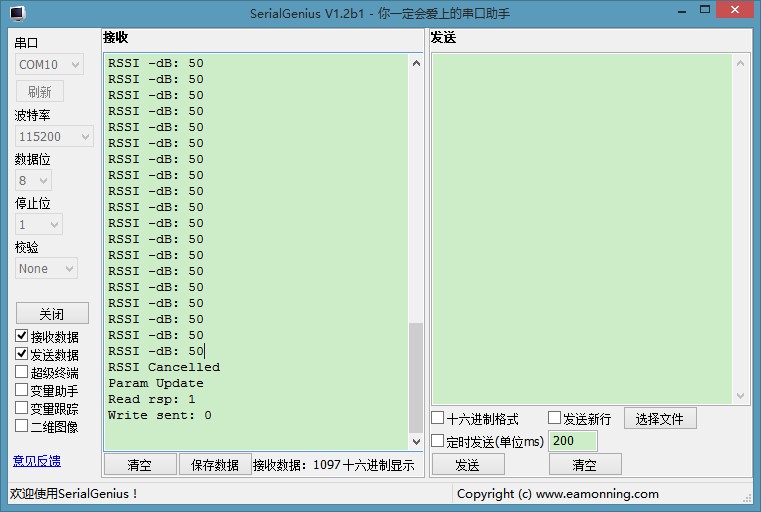Click the 'Write sent: 0' line
761x512 pixels.
[x=160, y=415]
